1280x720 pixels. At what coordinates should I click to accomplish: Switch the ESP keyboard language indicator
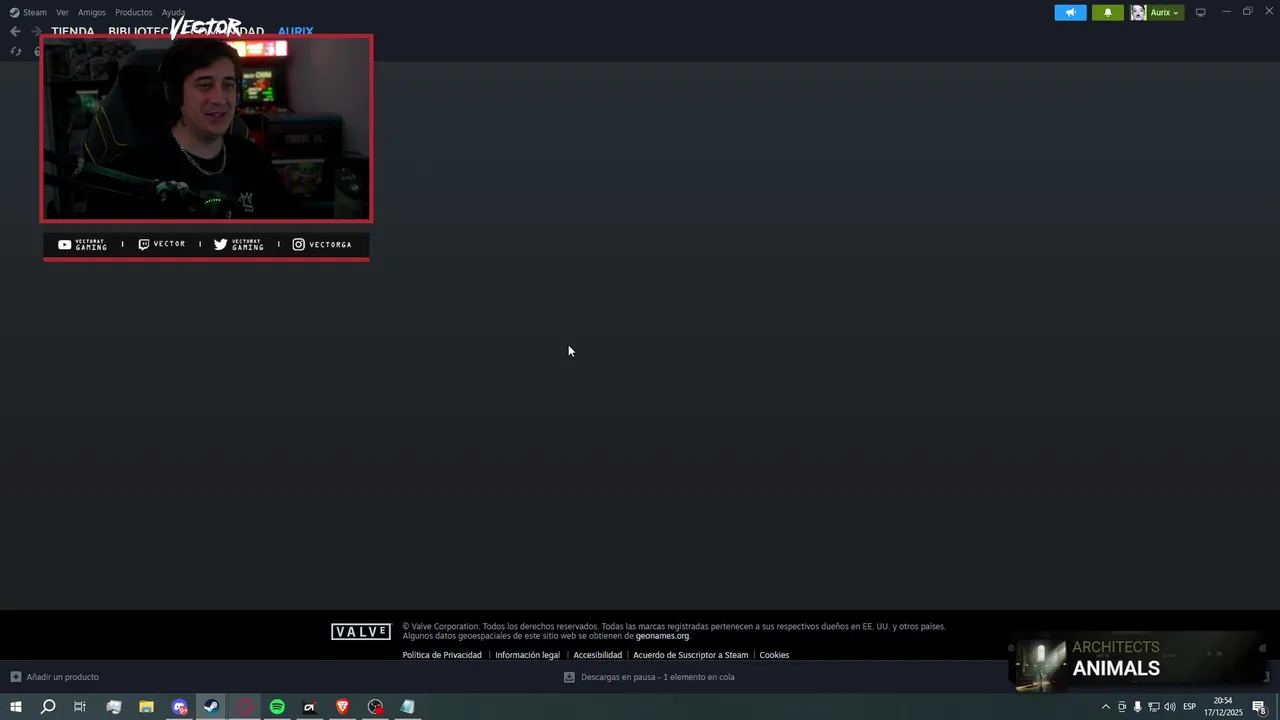pyautogui.click(x=1190, y=707)
